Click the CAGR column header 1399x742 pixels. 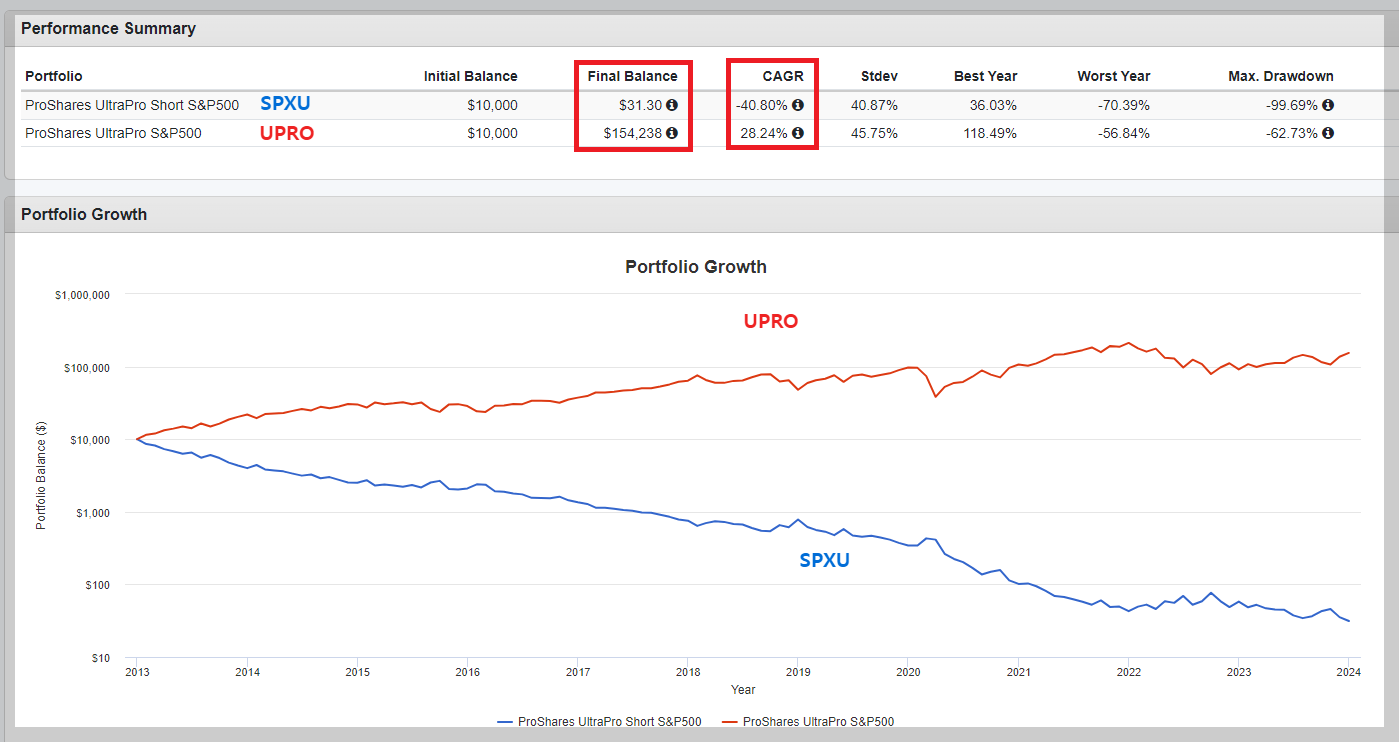coord(785,76)
